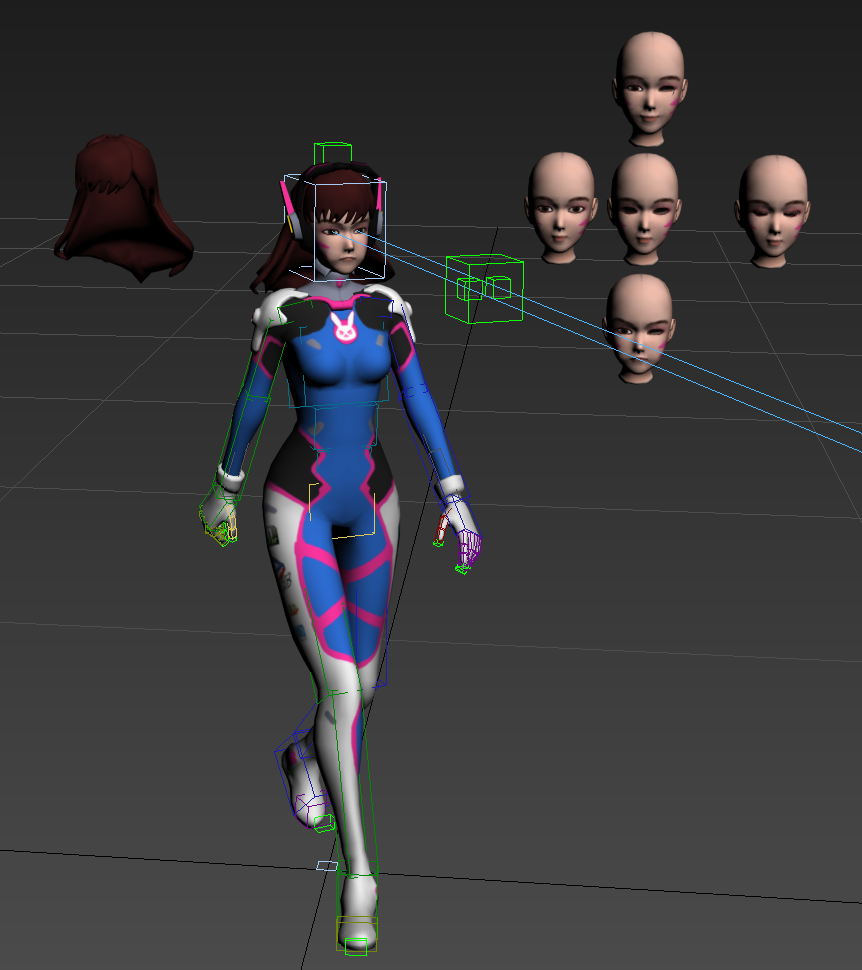Image resolution: width=862 pixels, height=970 pixels.
Task: Select the green toe helper under front foot
Action: [356, 946]
